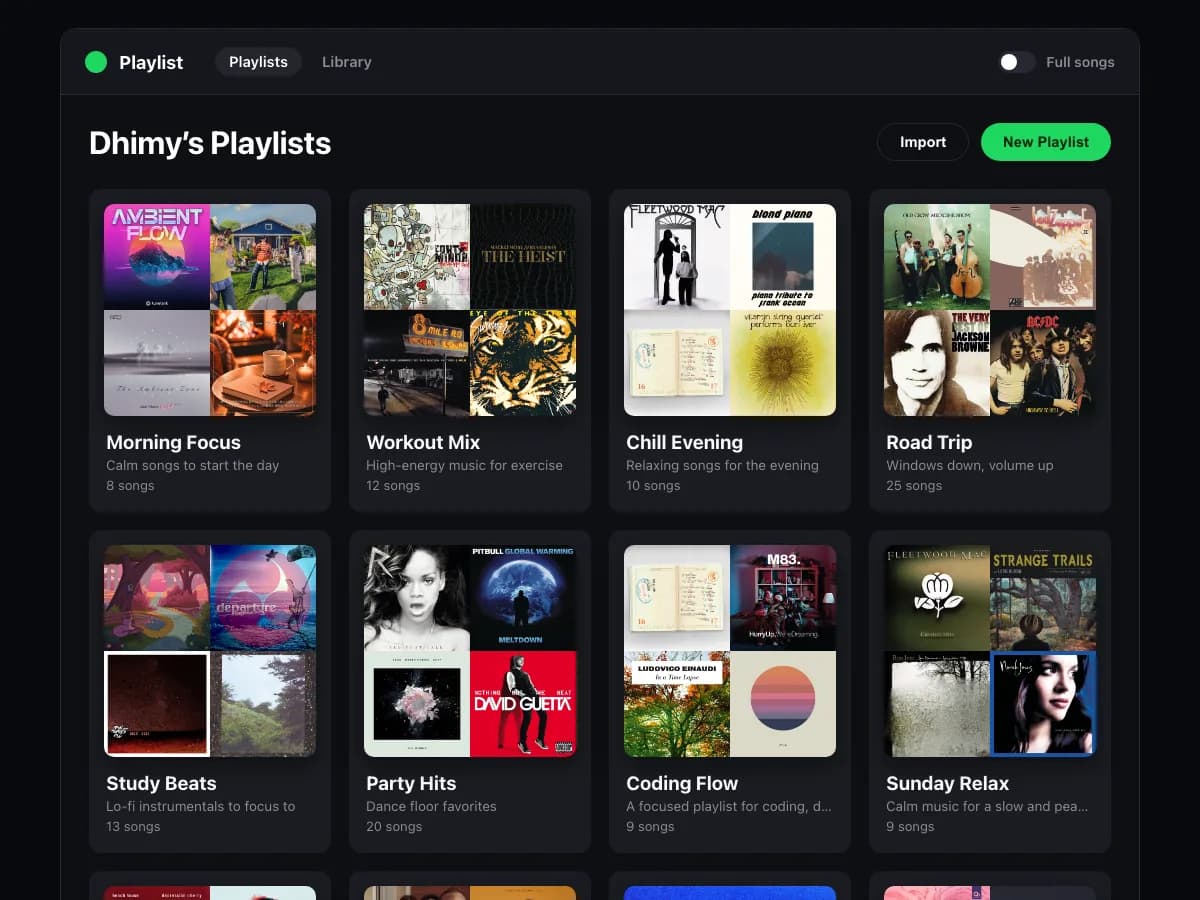Screen dimensions: 1200x900
Task: Open the Study Beats playlist cover
Action: (x=210, y=651)
